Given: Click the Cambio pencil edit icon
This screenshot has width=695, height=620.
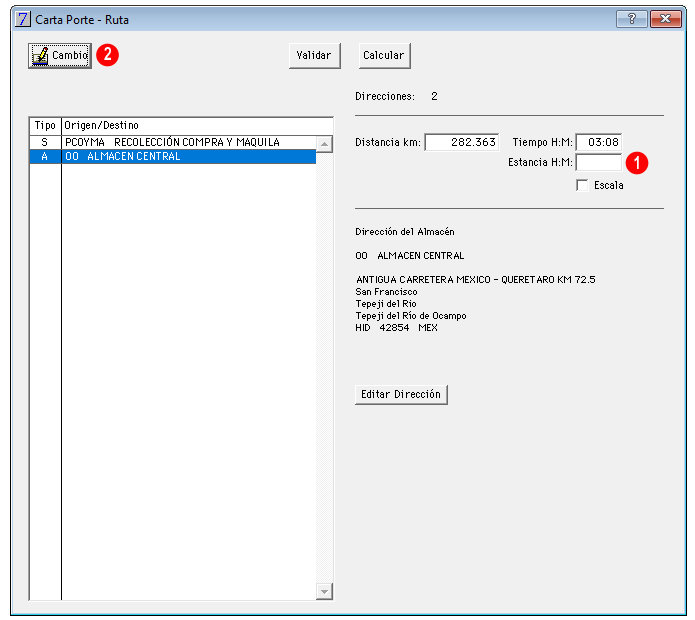Looking at the screenshot, I should coord(40,56).
